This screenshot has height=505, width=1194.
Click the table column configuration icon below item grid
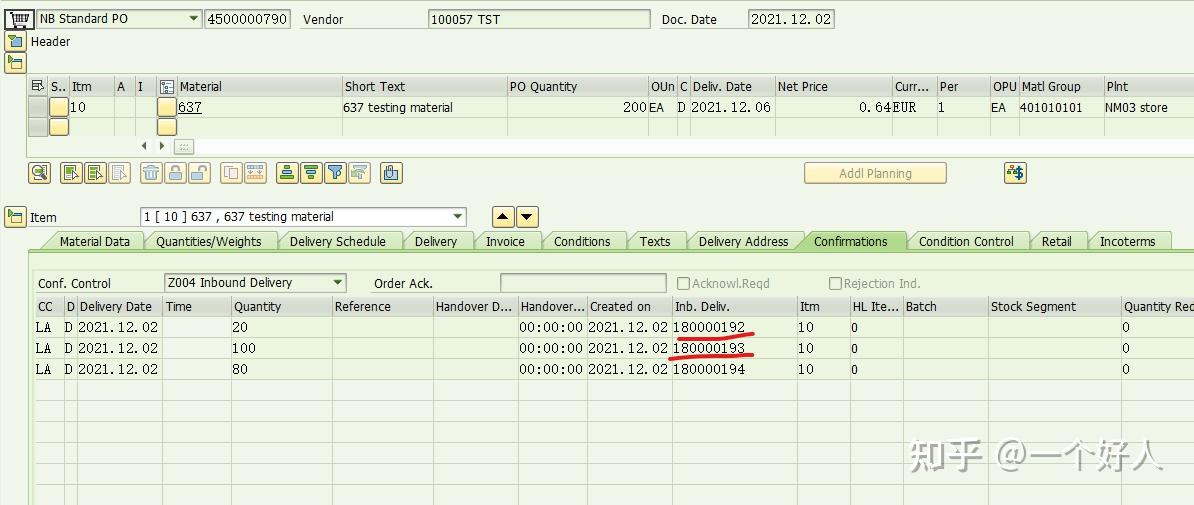184,146
